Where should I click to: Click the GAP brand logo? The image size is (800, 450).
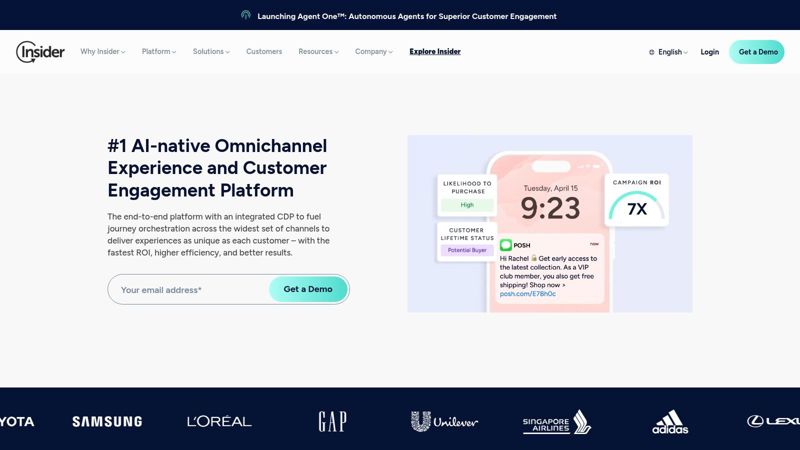coord(332,422)
